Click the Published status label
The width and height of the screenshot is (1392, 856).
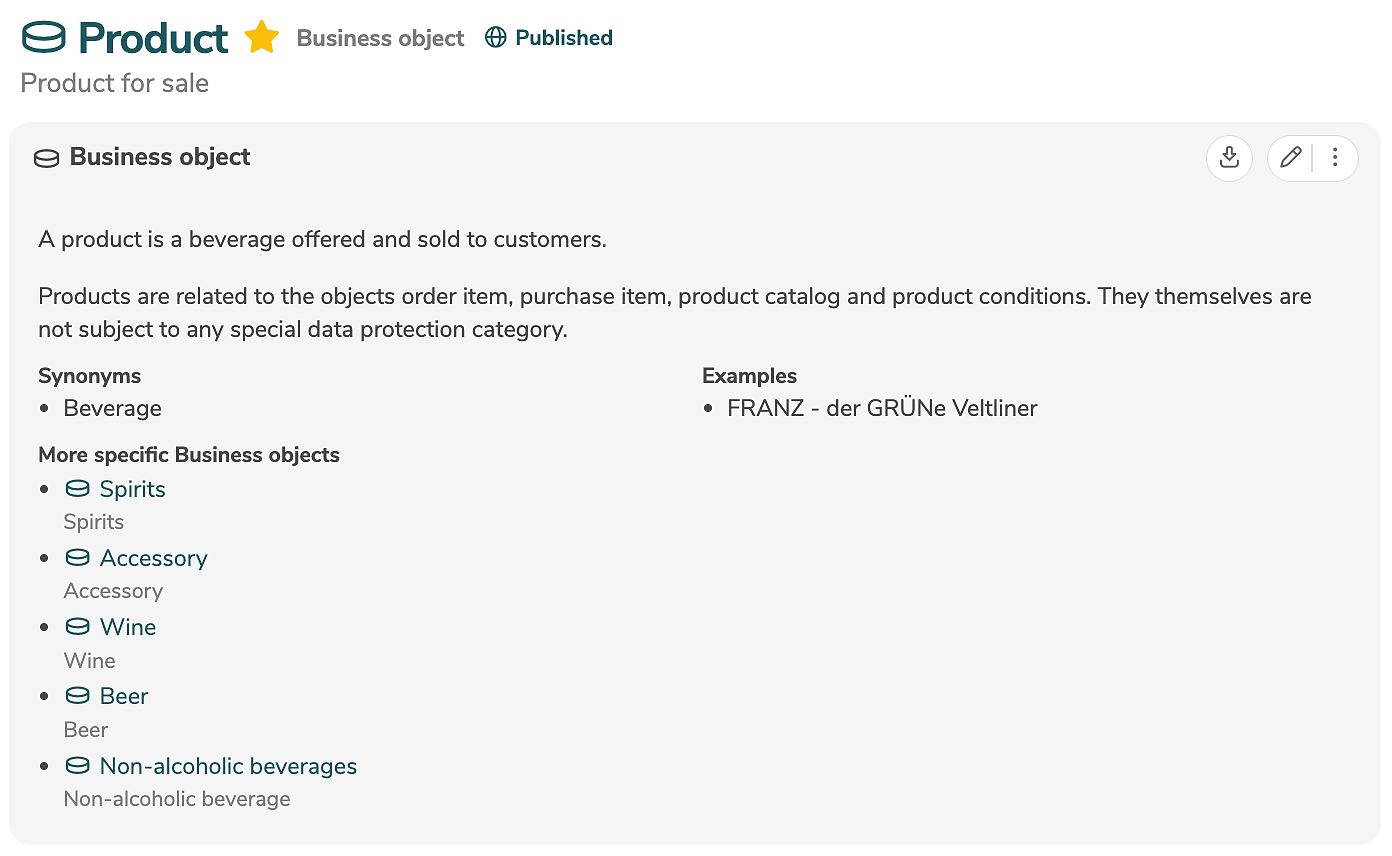(564, 38)
